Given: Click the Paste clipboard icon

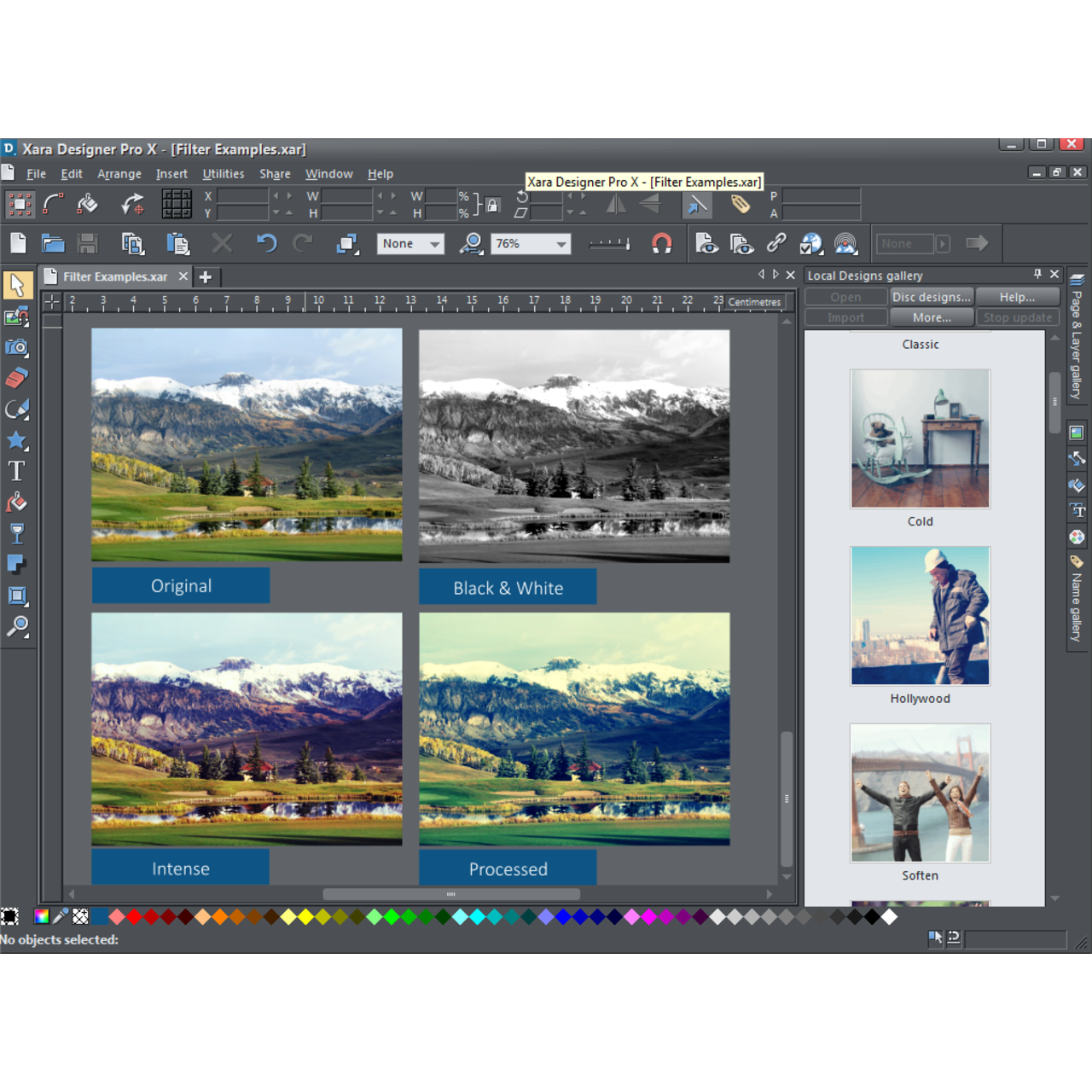Looking at the screenshot, I should coord(177,244).
